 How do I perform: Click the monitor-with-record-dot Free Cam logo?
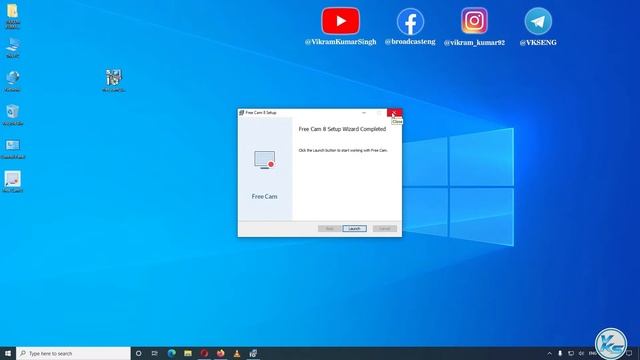264,160
